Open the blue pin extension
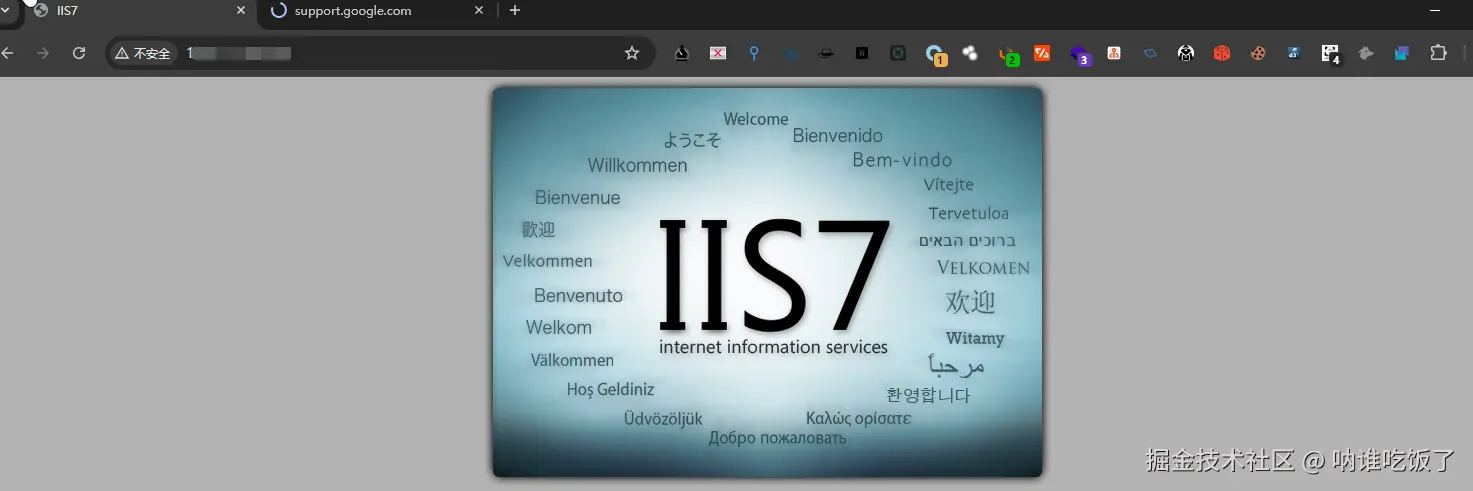The image size is (1473, 491). [x=754, y=53]
